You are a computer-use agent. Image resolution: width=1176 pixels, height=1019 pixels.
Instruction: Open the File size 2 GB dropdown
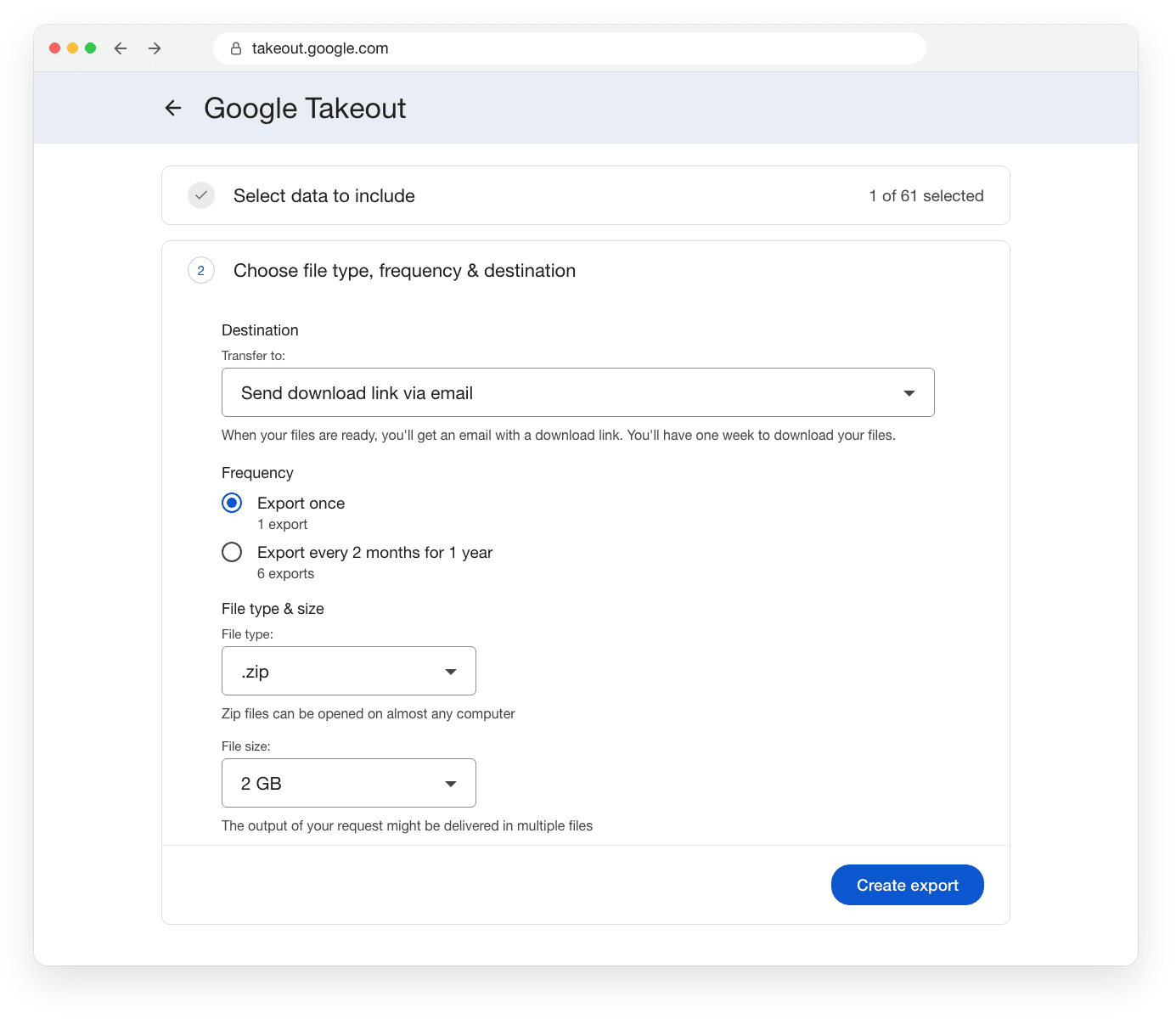click(349, 783)
